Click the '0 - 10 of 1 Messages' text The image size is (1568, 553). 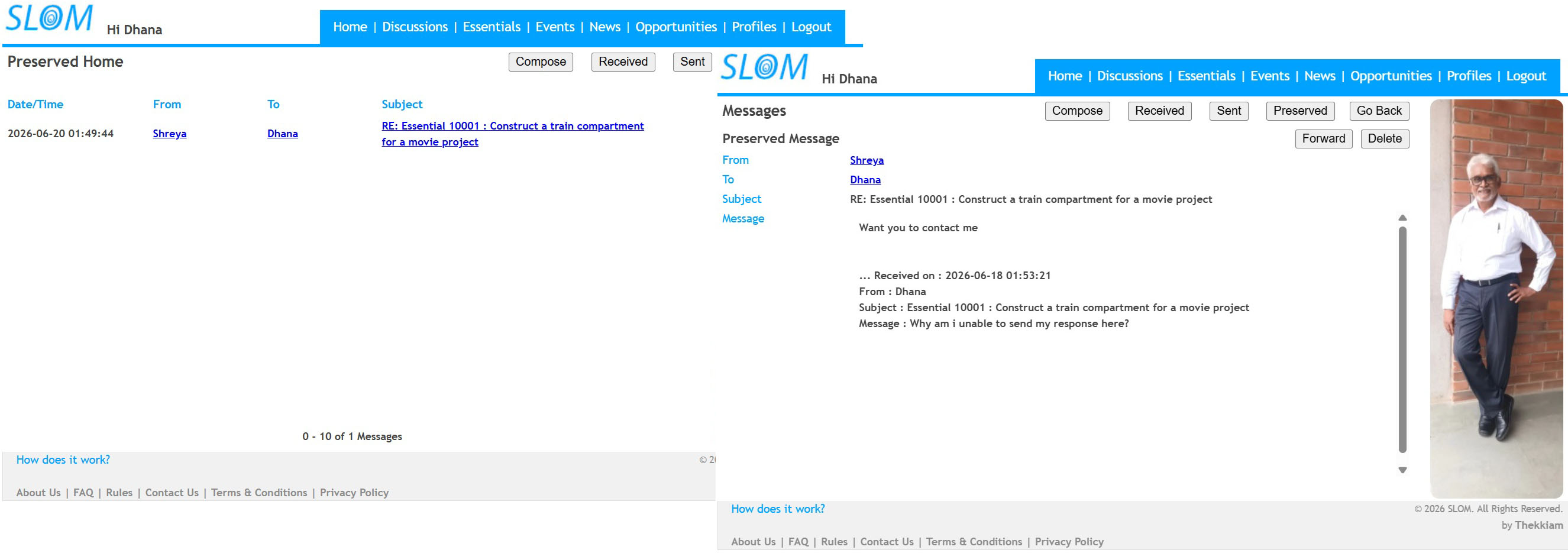click(353, 437)
